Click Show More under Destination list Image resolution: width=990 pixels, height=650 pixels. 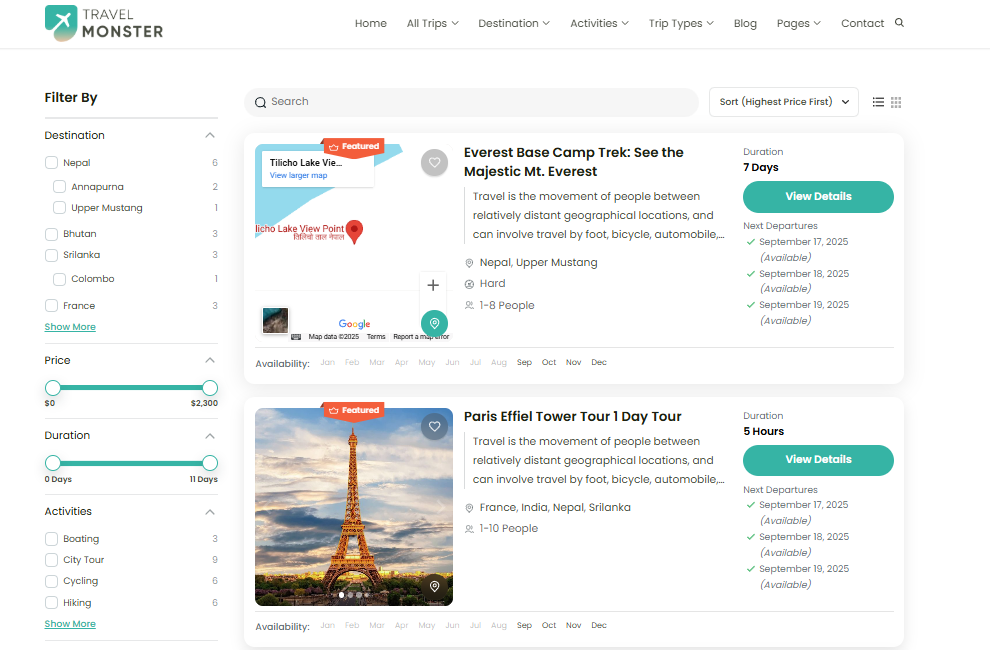pyautogui.click(x=70, y=327)
